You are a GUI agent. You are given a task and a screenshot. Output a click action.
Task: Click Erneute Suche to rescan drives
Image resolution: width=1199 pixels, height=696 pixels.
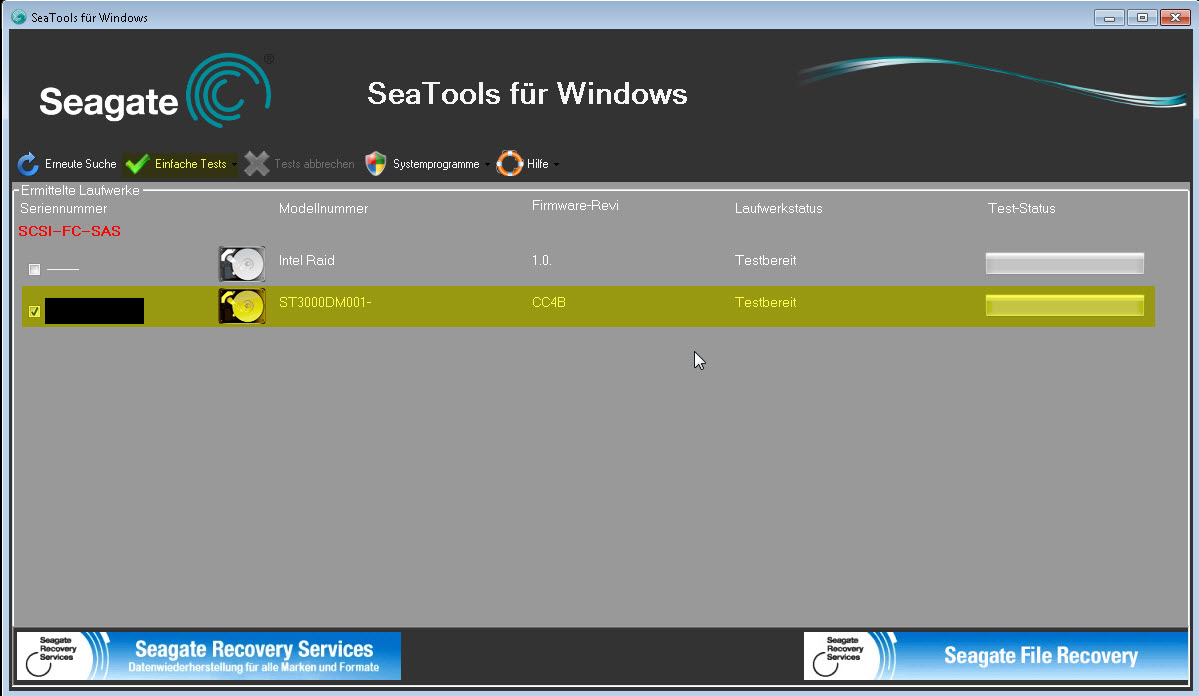pyautogui.click(x=80, y=164)
